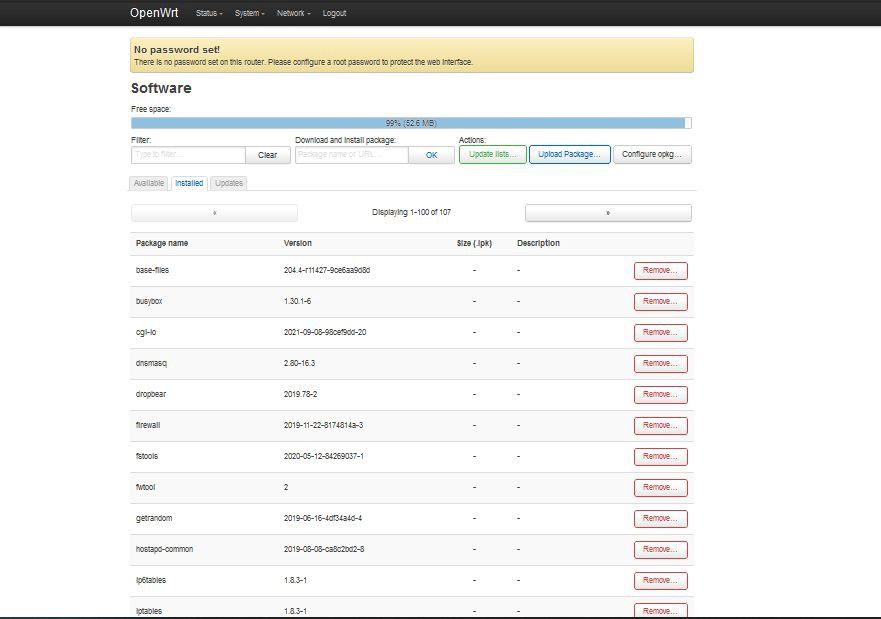The width and height of the screenshot is (881, 619).
Task: Click the Displaying 1-100 of 107 text
Action: tap(411, 212)
